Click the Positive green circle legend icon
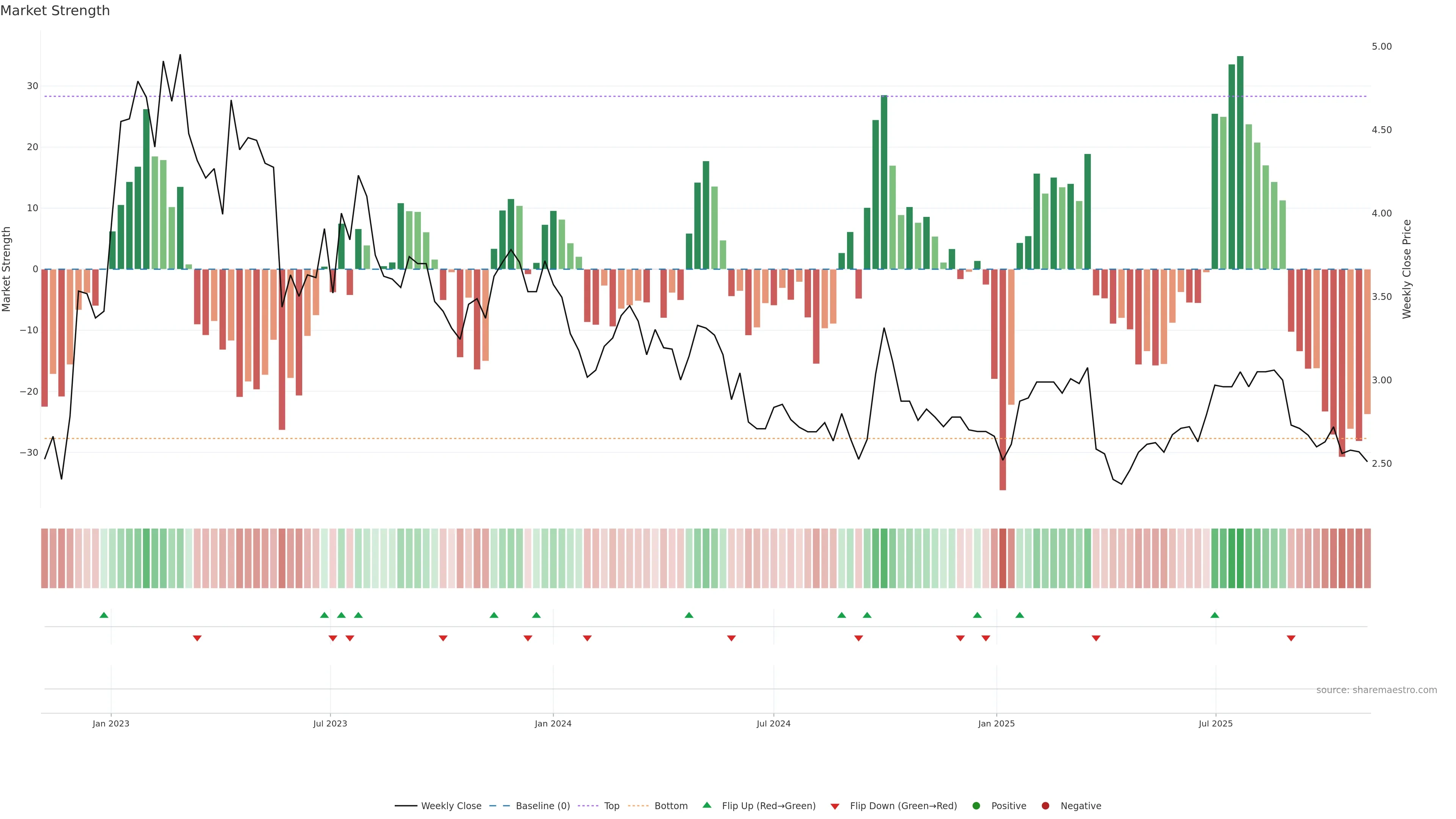The height and width of the screenshot is (819, 1456). (x=976, y=805)
